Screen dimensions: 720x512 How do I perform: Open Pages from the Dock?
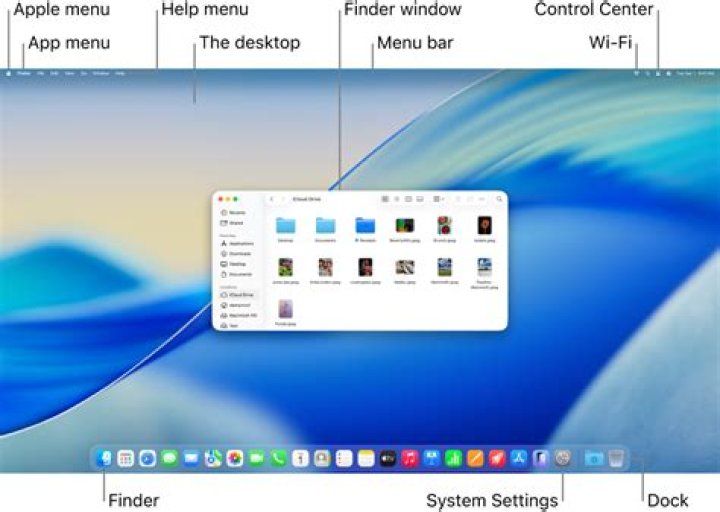475,458
